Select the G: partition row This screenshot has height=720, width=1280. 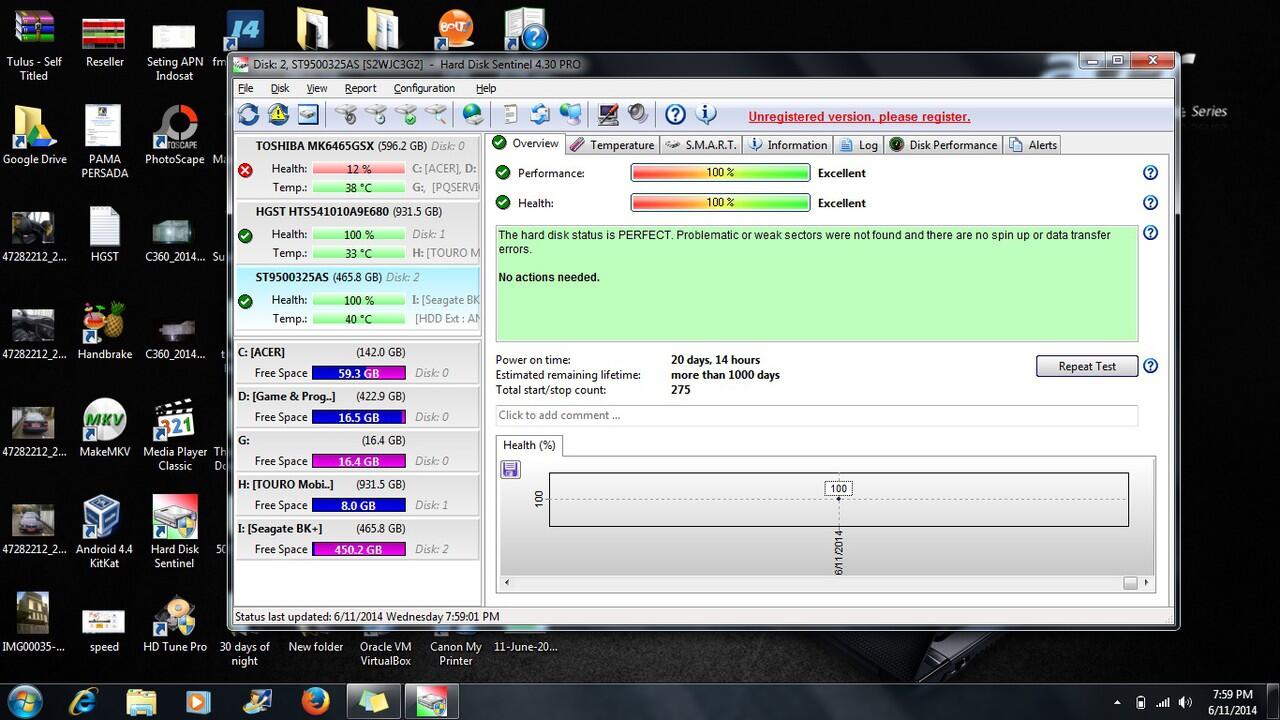pyautogui.click(x=357, y=451)
